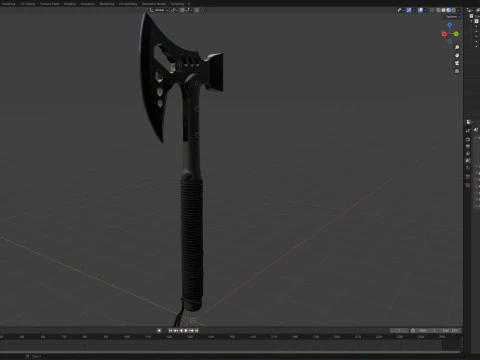
Task: Switch to the Scripting workspace tab
Action: pos(177,4)
